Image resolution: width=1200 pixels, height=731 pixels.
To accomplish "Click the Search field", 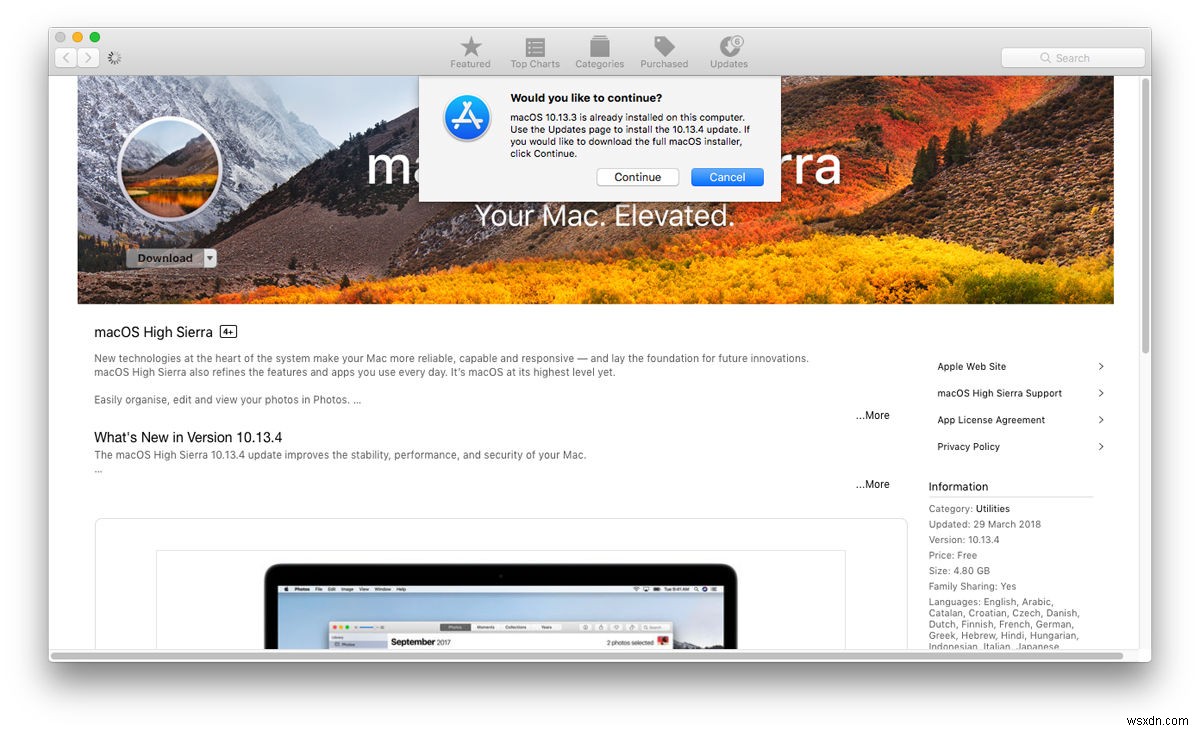I will coord(1073,58).
